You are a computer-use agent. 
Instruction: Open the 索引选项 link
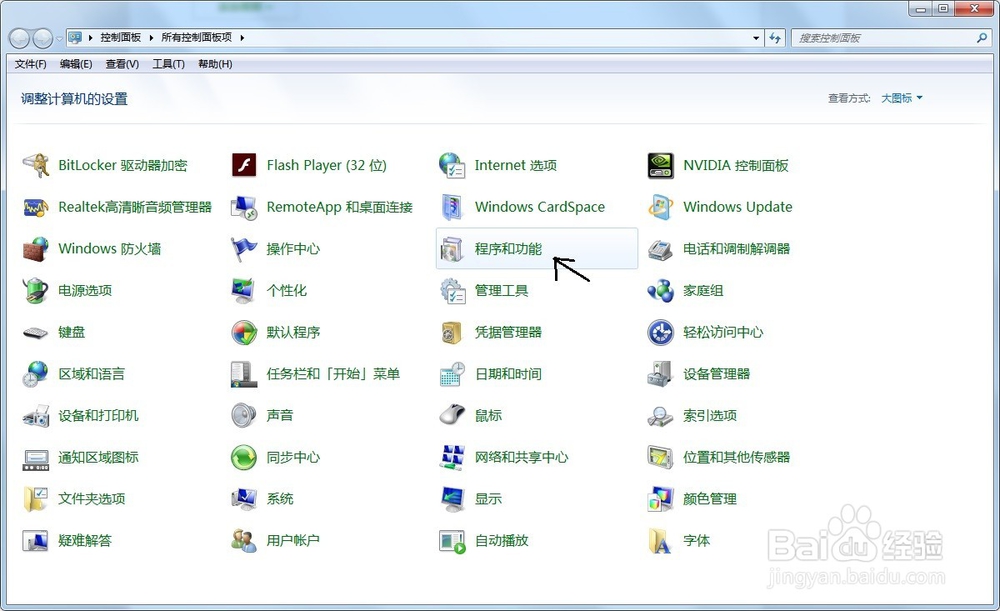(x=710, y=416)
